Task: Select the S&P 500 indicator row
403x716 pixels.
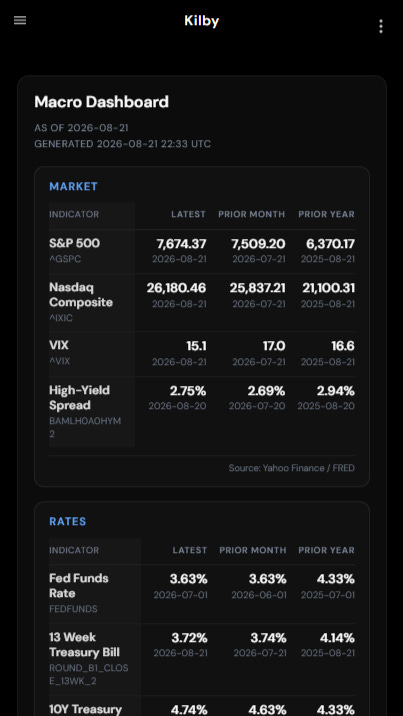Action: [x=202, y=251]
